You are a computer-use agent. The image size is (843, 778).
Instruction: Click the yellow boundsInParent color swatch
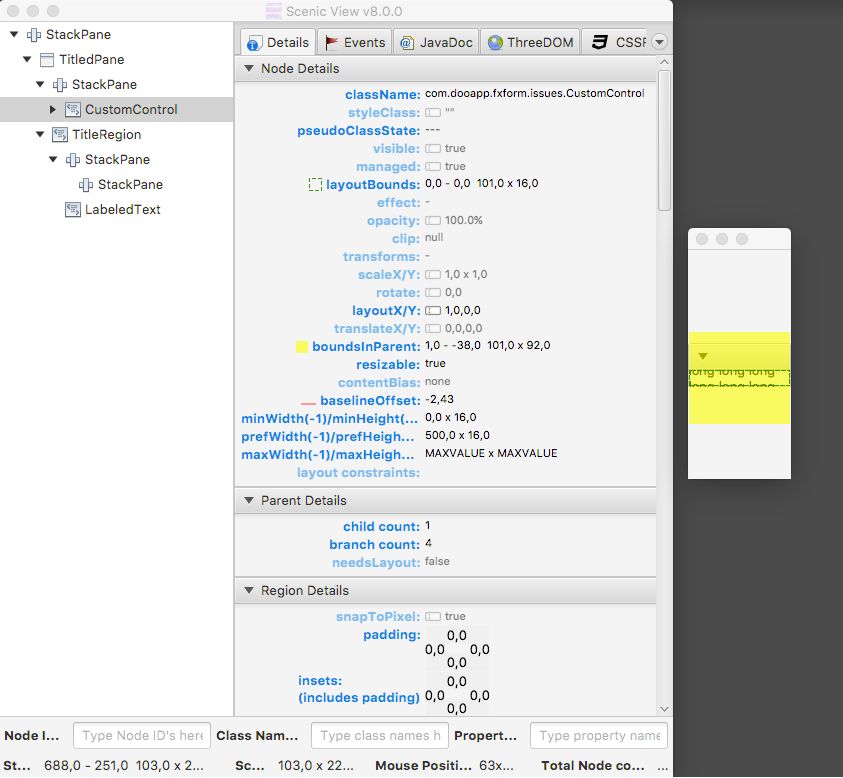(302, 347)
